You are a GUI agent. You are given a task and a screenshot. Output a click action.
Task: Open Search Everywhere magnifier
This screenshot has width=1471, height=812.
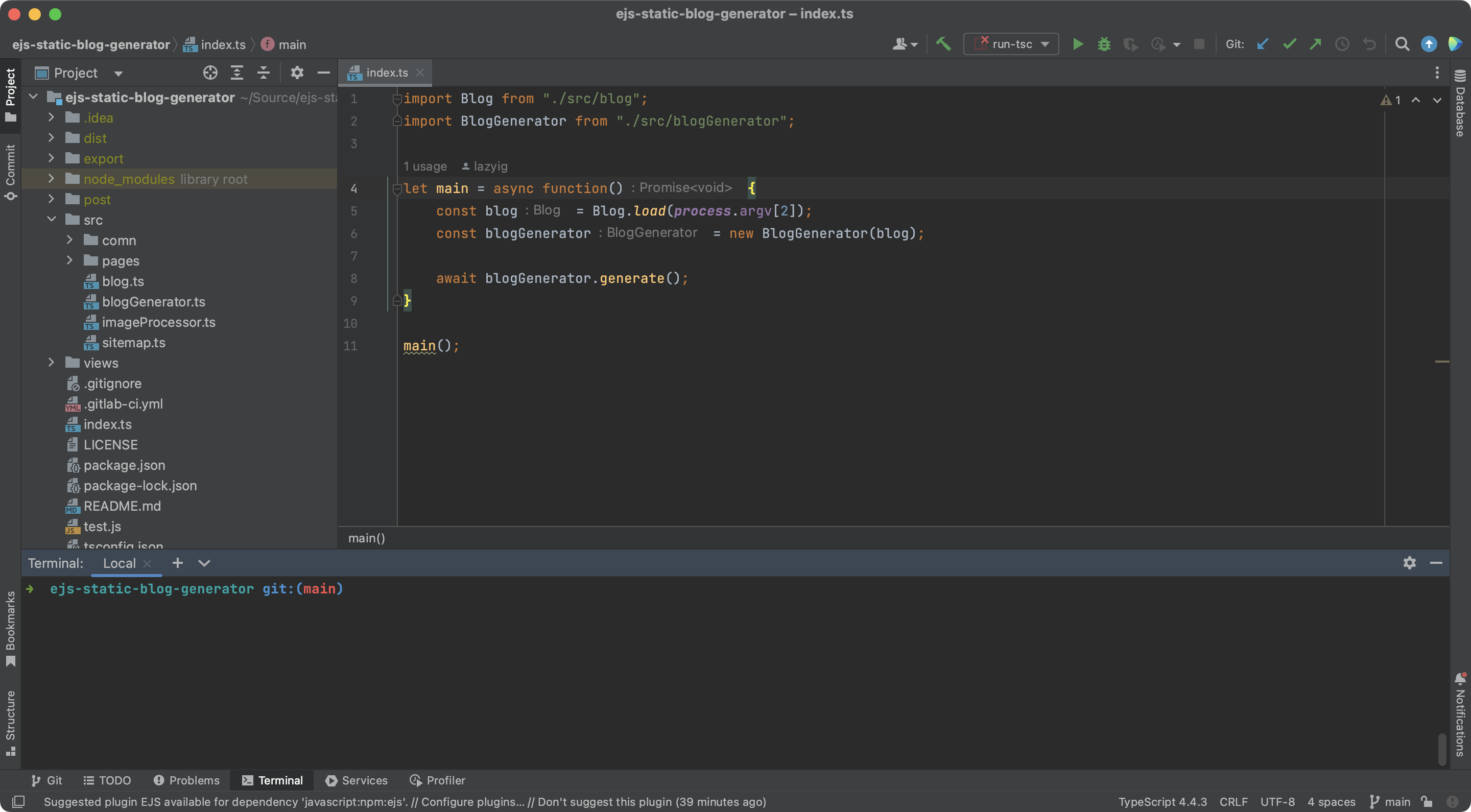point(1402,44)
